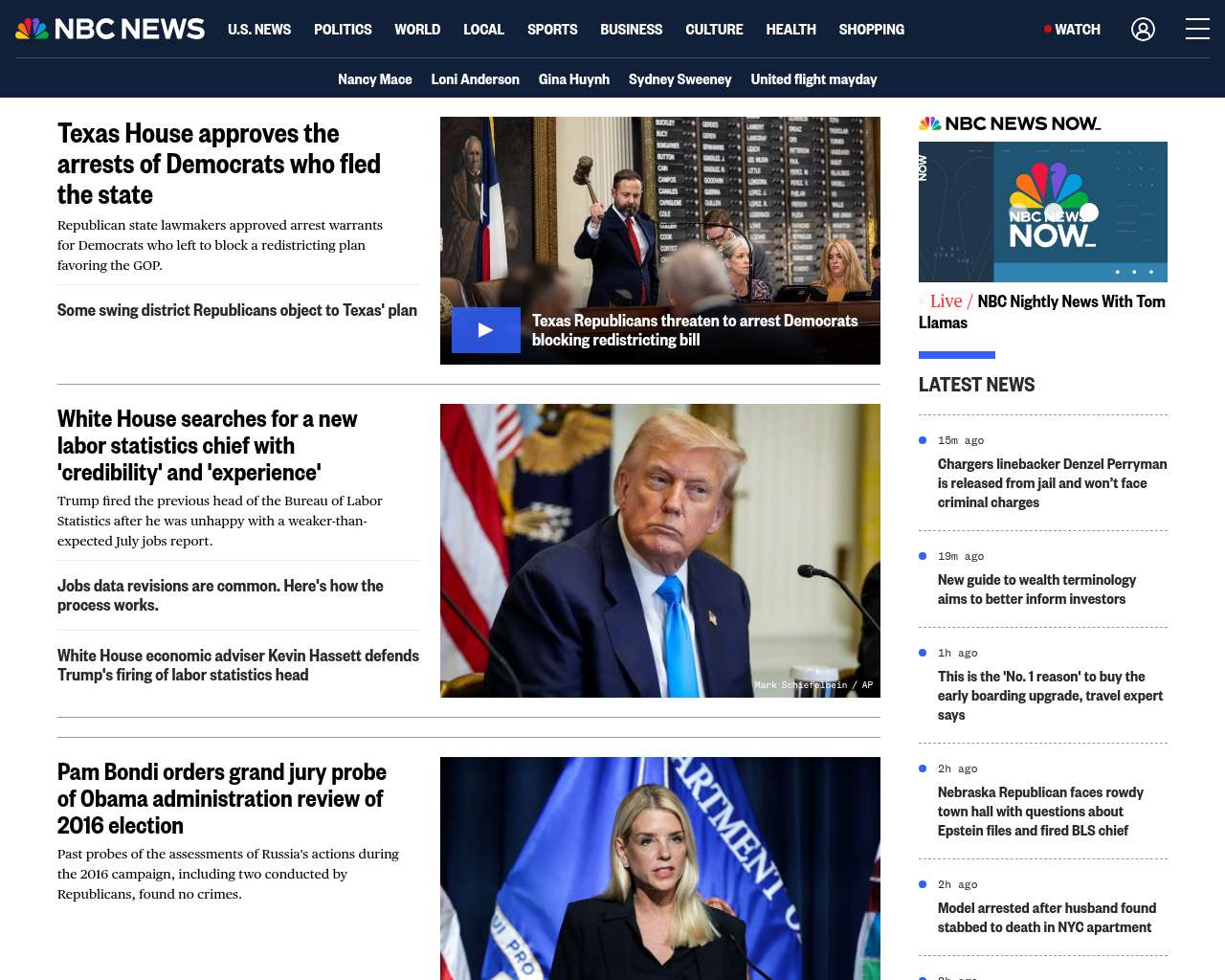This screenshot has width=1225, height=980.
Task: Open the user account profile icon
Action: tap(1143, 30)
